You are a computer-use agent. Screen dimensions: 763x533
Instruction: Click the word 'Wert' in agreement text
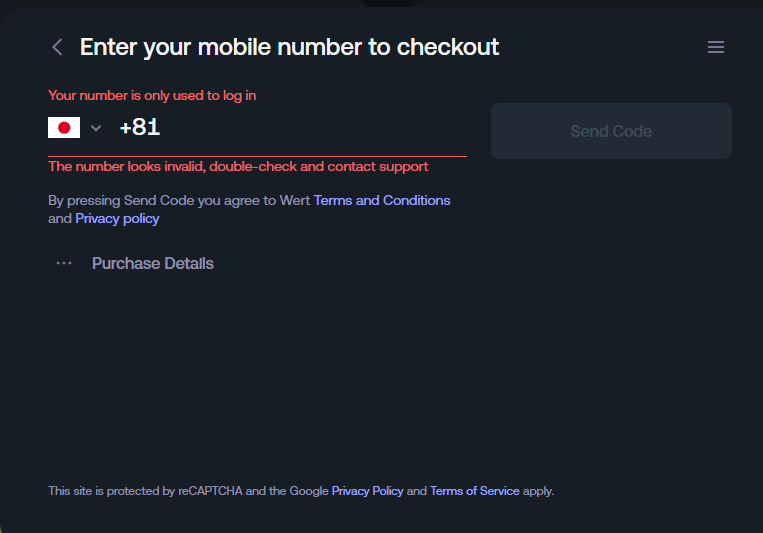point(295,201)
